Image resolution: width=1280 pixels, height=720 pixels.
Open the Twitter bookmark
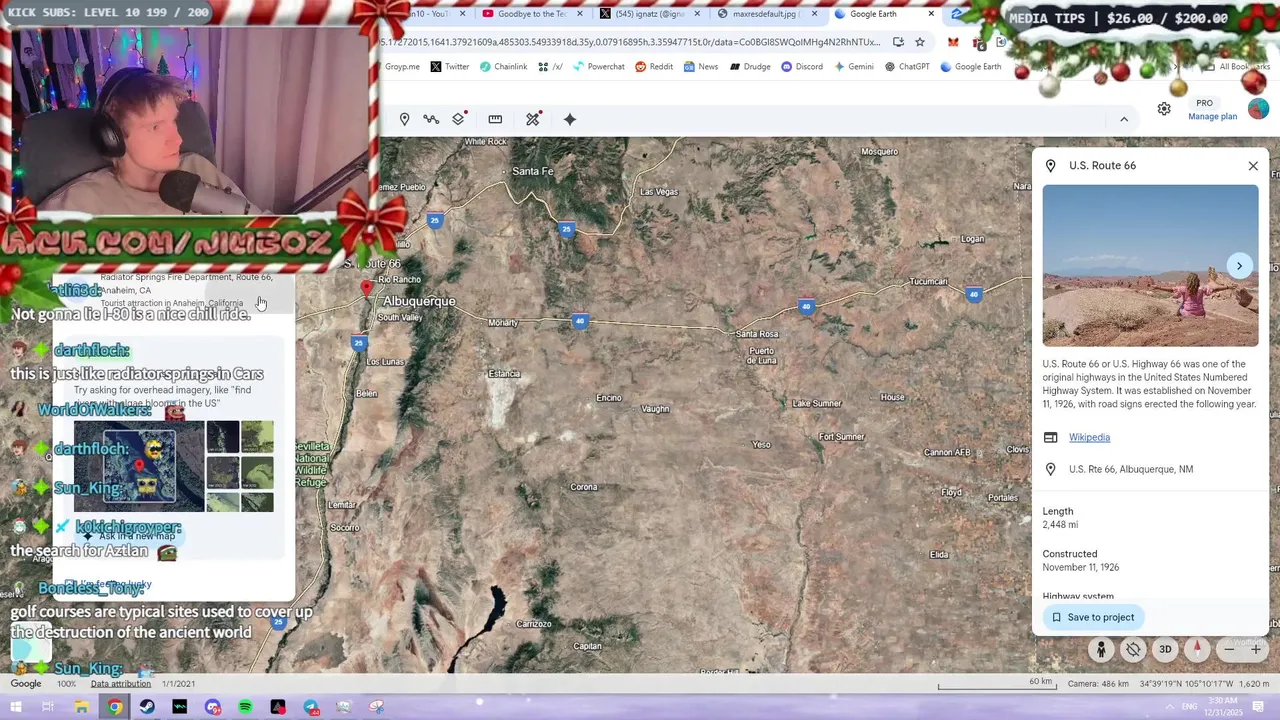click(x=449, y=67)
